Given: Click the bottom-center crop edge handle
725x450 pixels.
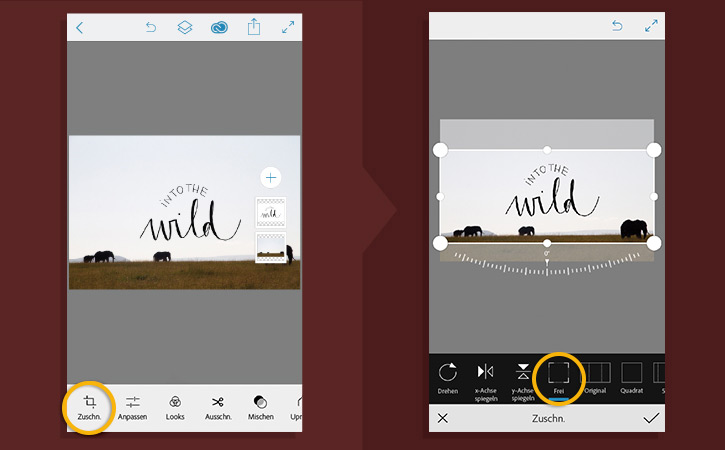Looking at the screenshot, I should click(547, 243).
